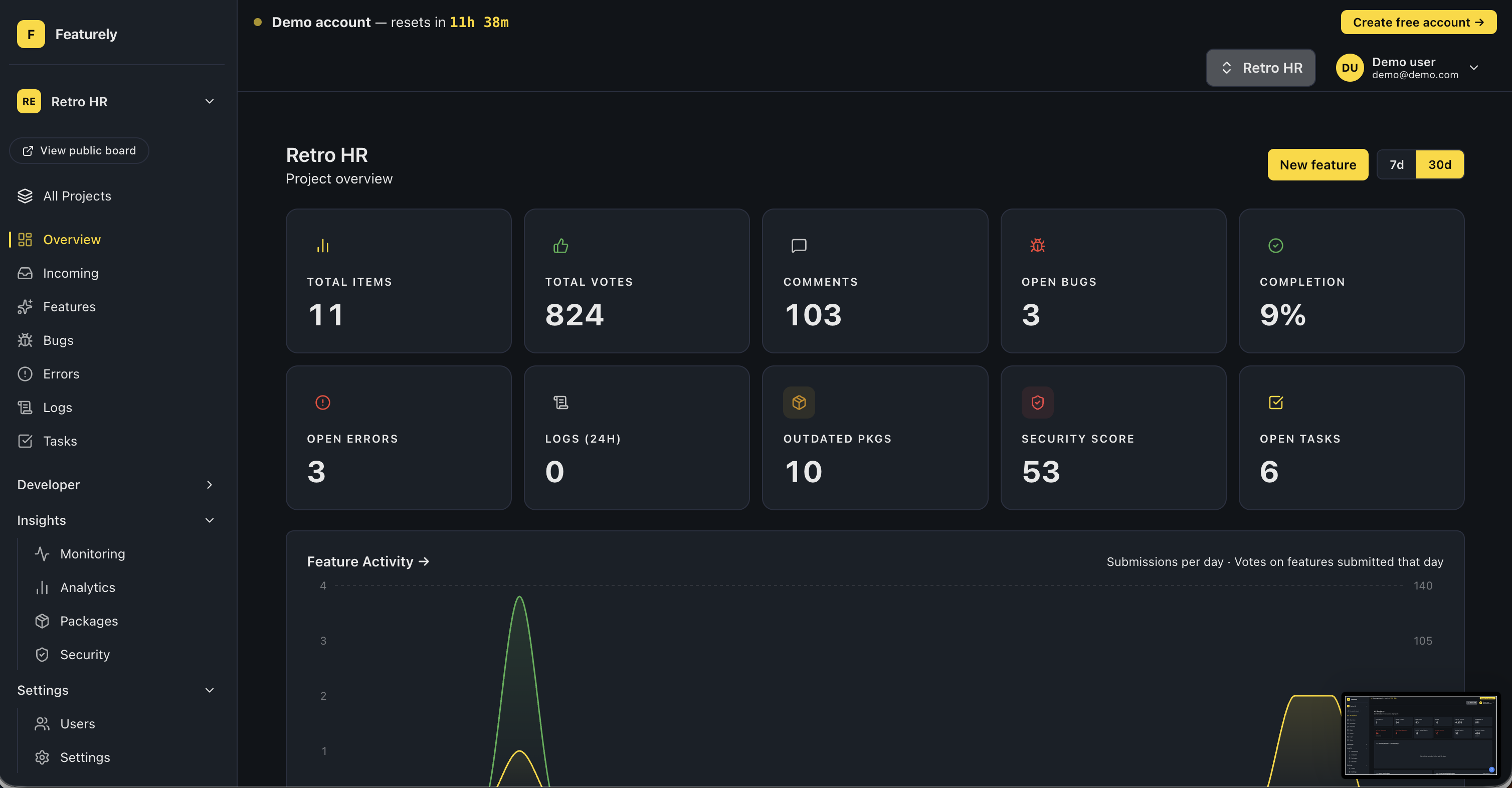Image resolution: width=1512 pixels, height=788 pixels.
Task: Open the Features sparkles icon
Action: point(25,307)
